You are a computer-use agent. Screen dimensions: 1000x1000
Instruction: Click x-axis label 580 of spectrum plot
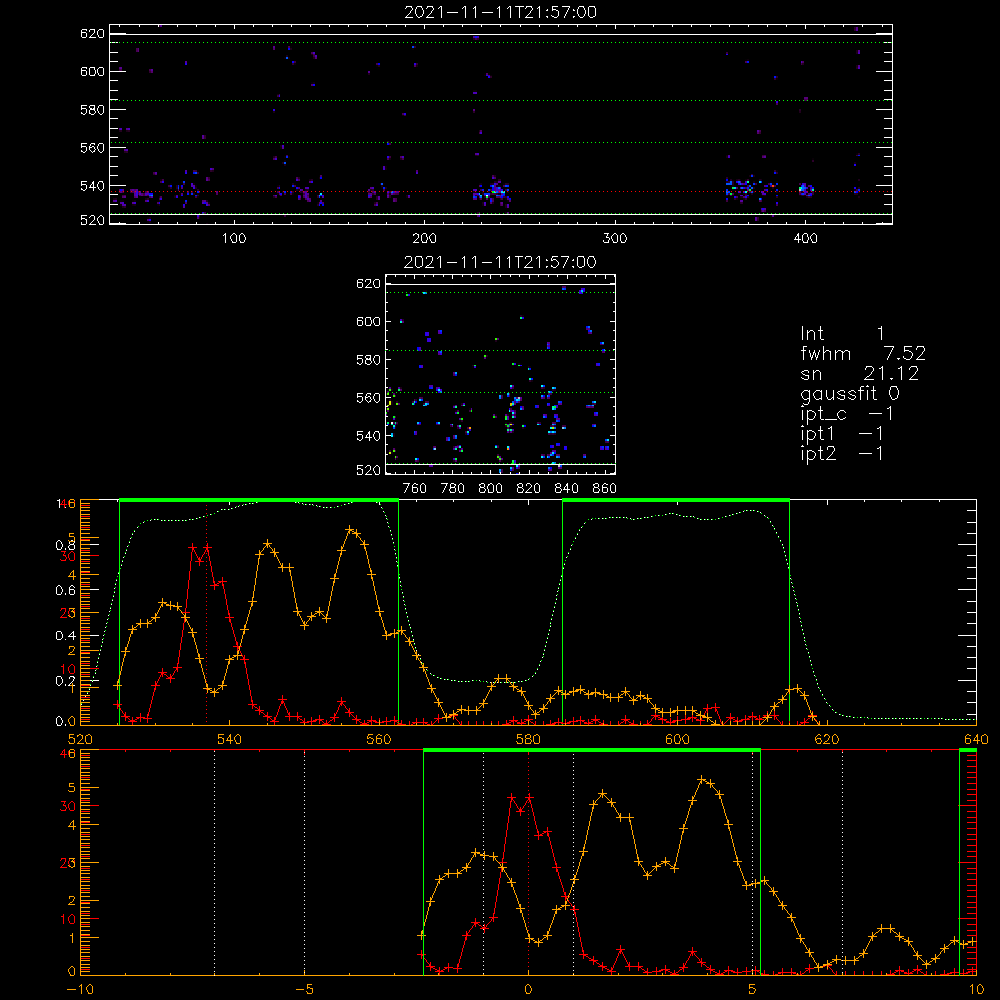point(527,739)
